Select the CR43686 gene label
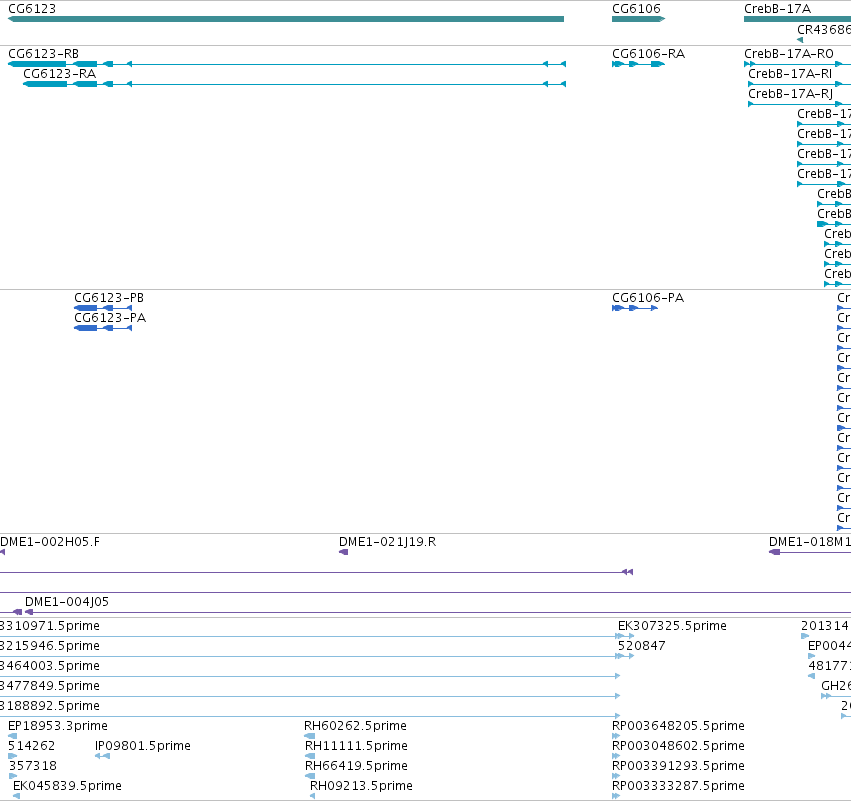Screen dimensions: 851x801 pyautogui.click(x=824, y=30)
